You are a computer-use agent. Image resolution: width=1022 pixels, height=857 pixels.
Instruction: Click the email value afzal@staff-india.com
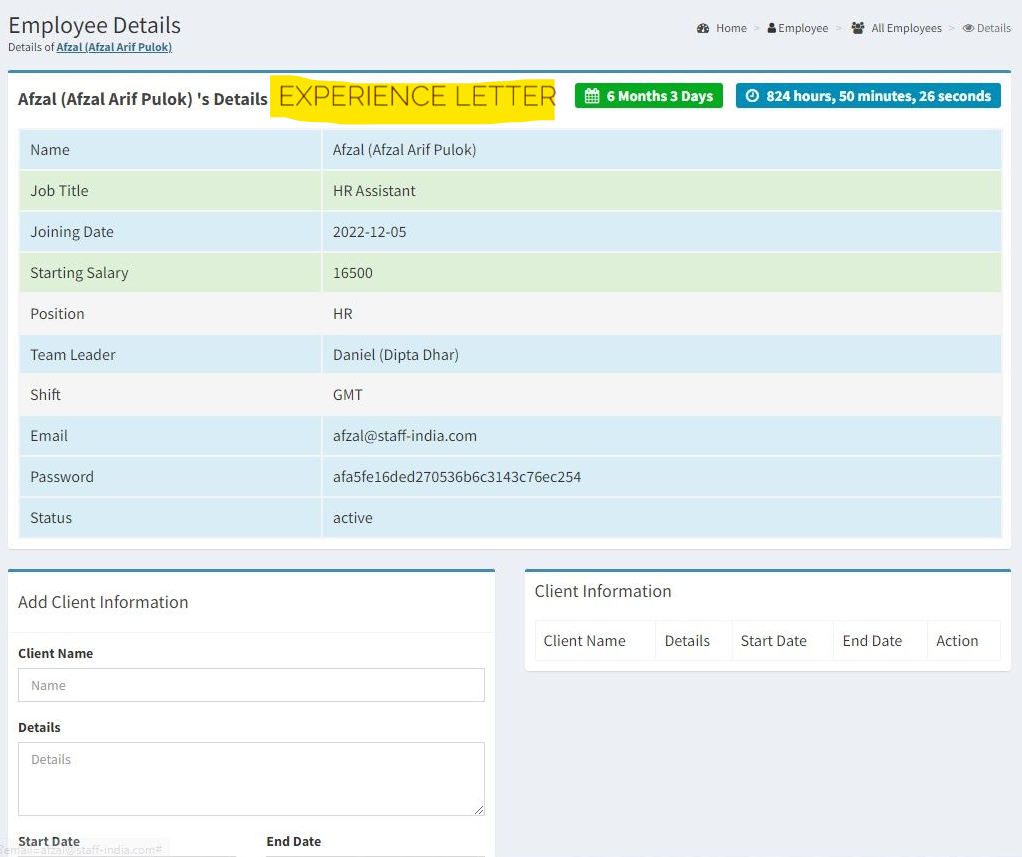tap(405, 436)
